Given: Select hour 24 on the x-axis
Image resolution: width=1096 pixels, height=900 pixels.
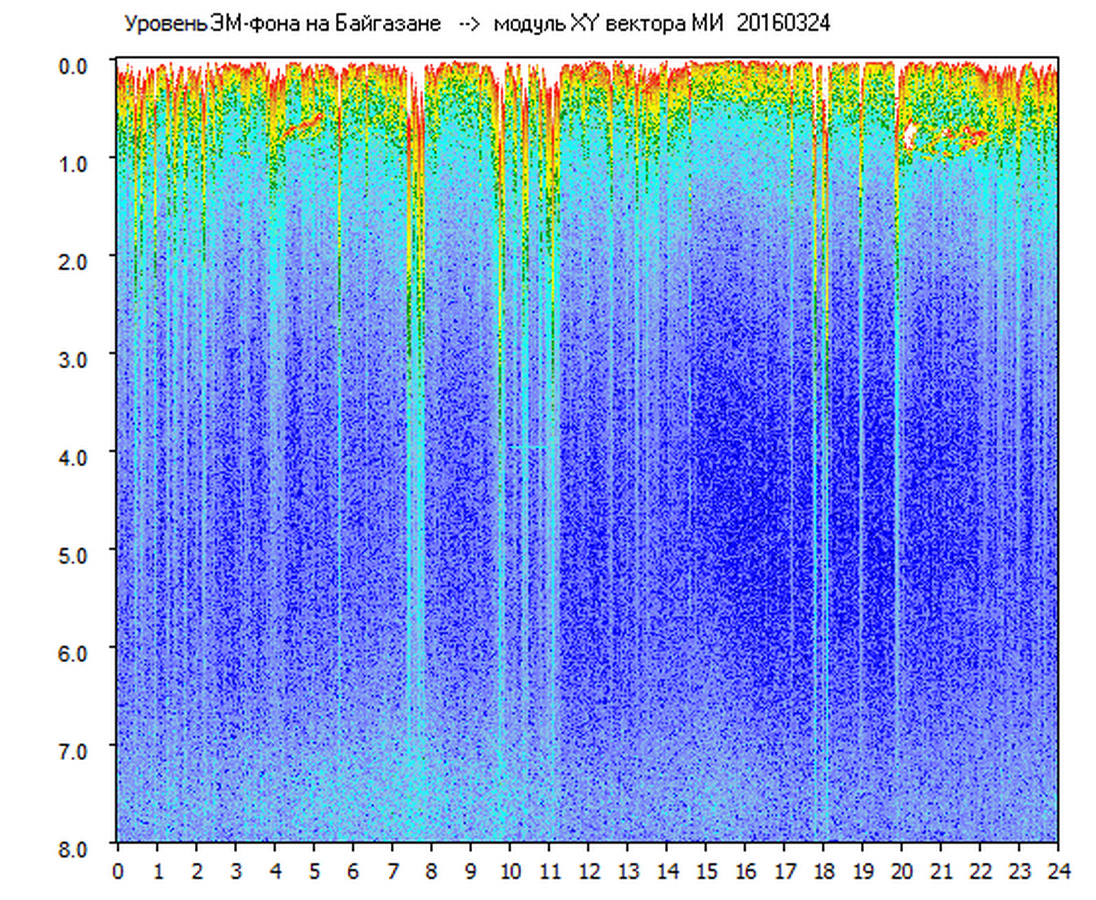Looking at the screenshot, I should 1058,871.
